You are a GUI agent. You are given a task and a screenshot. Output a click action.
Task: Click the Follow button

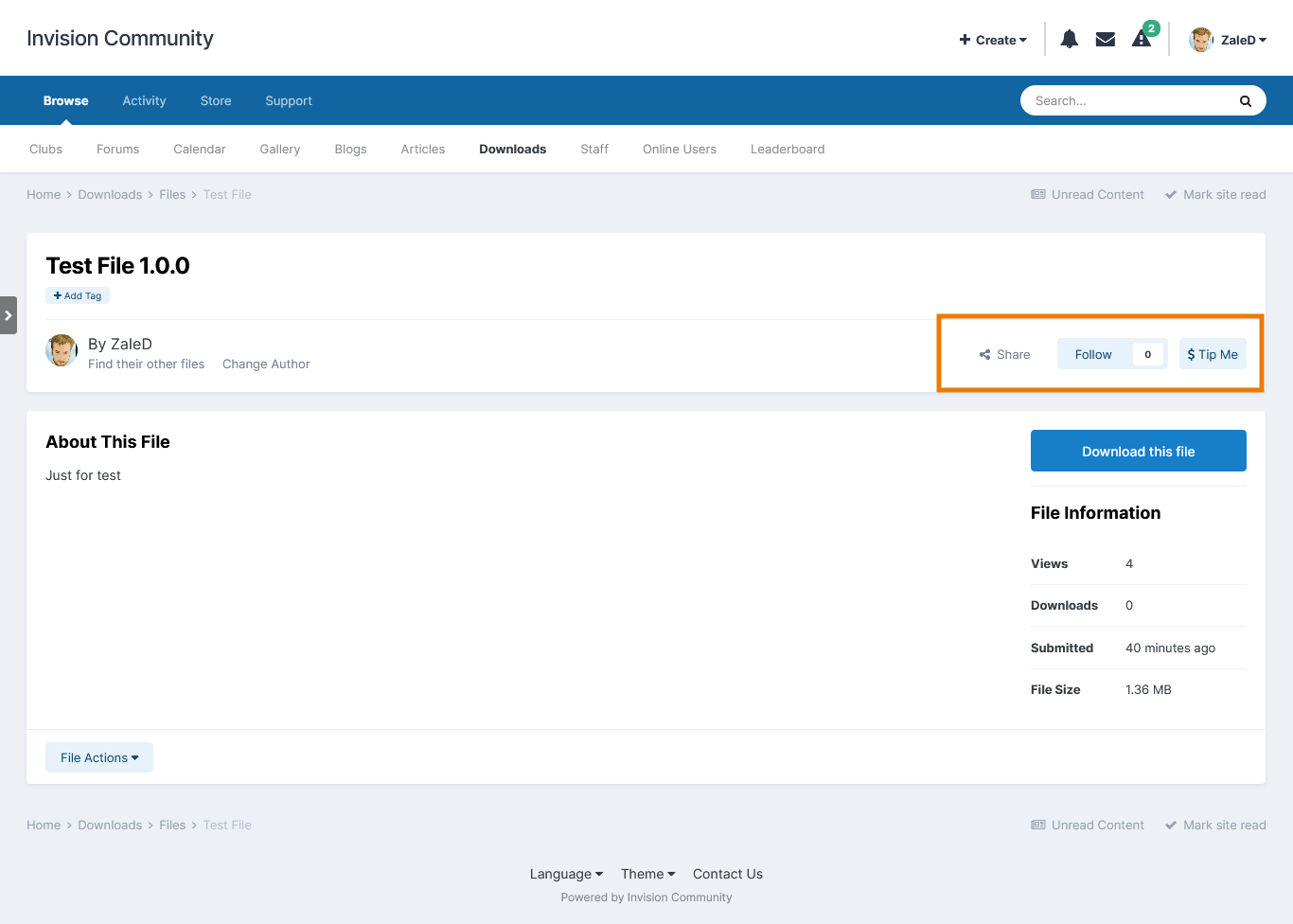point(1093,354)
